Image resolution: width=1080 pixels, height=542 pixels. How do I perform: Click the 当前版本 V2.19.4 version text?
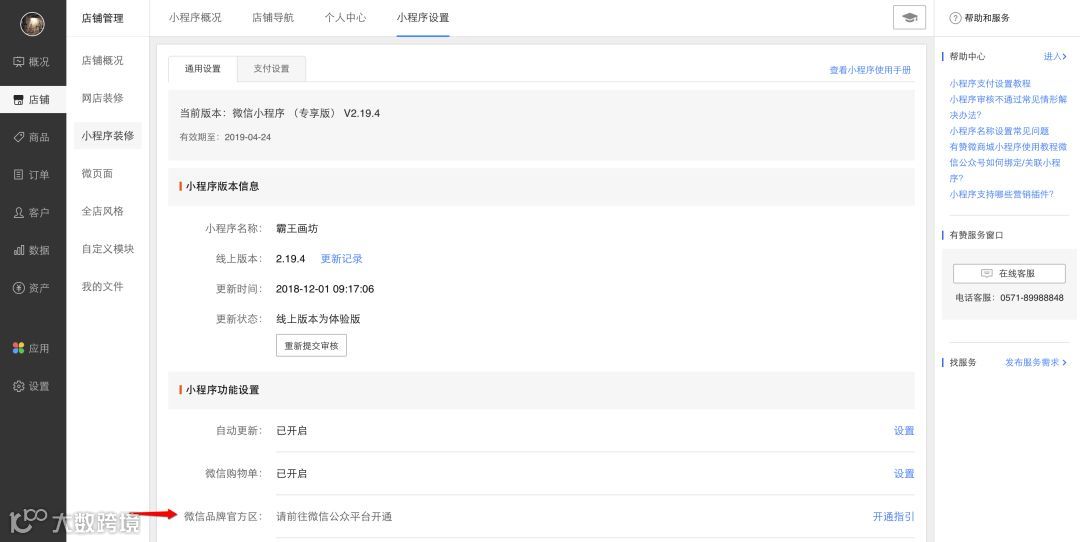pyautogui.click(x=280, y=113)
